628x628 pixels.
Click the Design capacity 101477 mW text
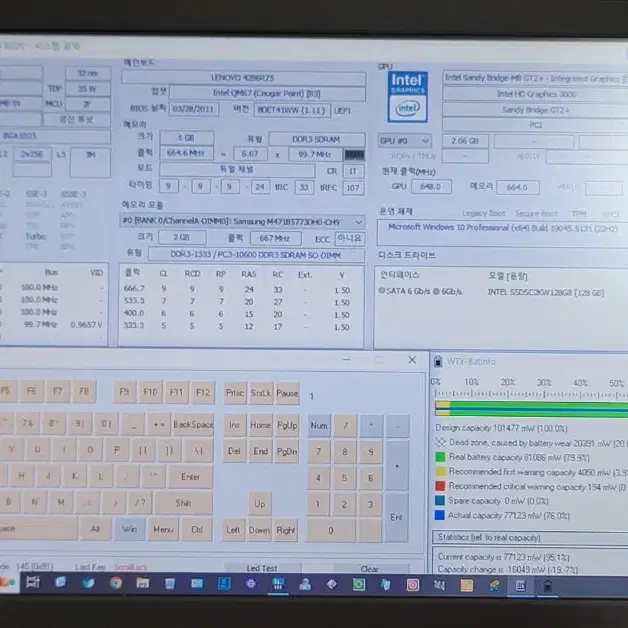[x=501, y=428]
